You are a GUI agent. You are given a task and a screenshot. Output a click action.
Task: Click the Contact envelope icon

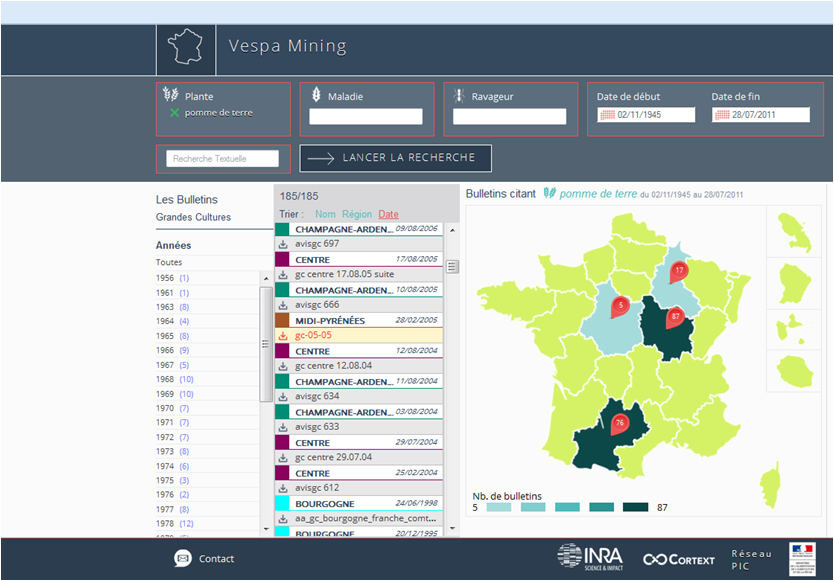(x=182, y=558)
